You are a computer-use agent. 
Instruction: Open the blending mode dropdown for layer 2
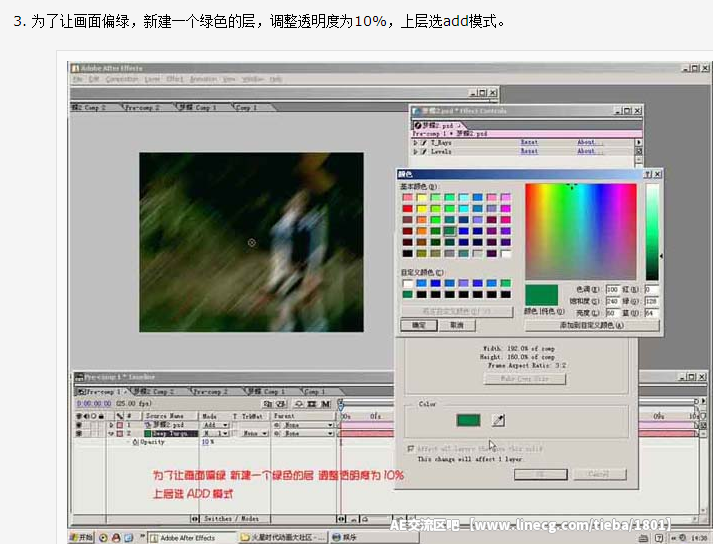[215, 434]
